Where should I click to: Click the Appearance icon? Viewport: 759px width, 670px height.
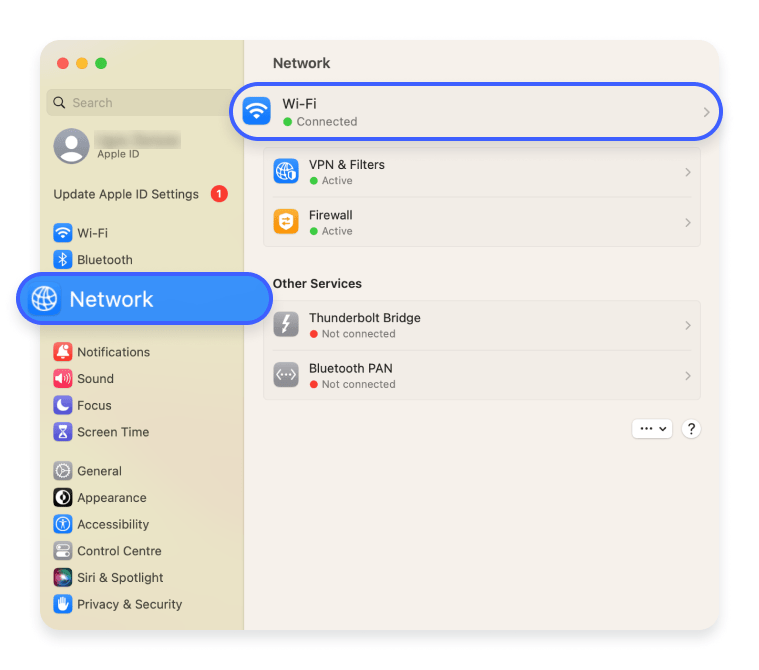62,497
